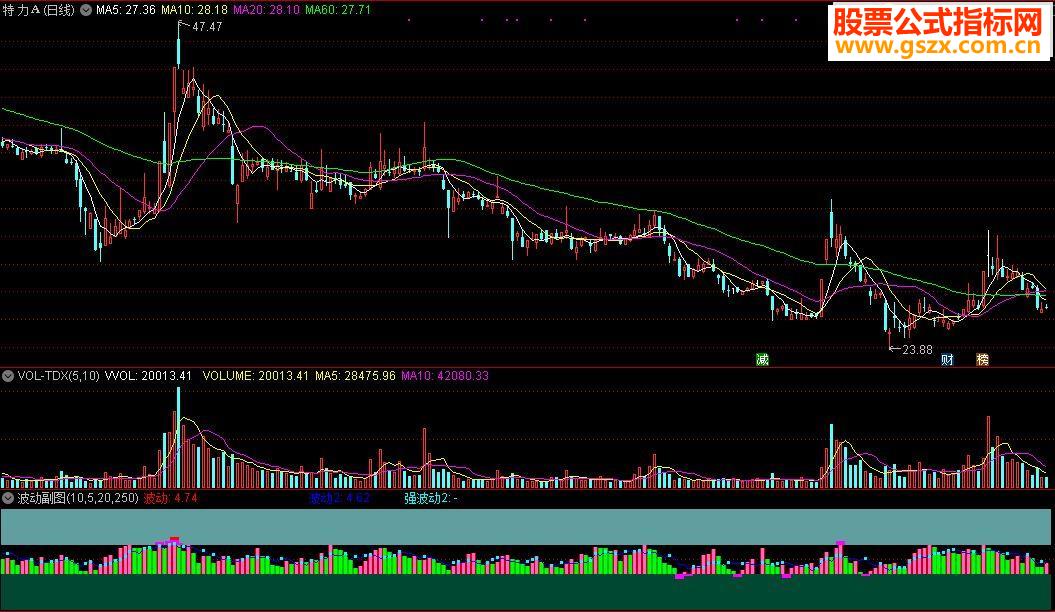Click the 23.88 low price marker
Image resolution: width=1055 pixels, height=612 pixels.
[x=917, y=350]
